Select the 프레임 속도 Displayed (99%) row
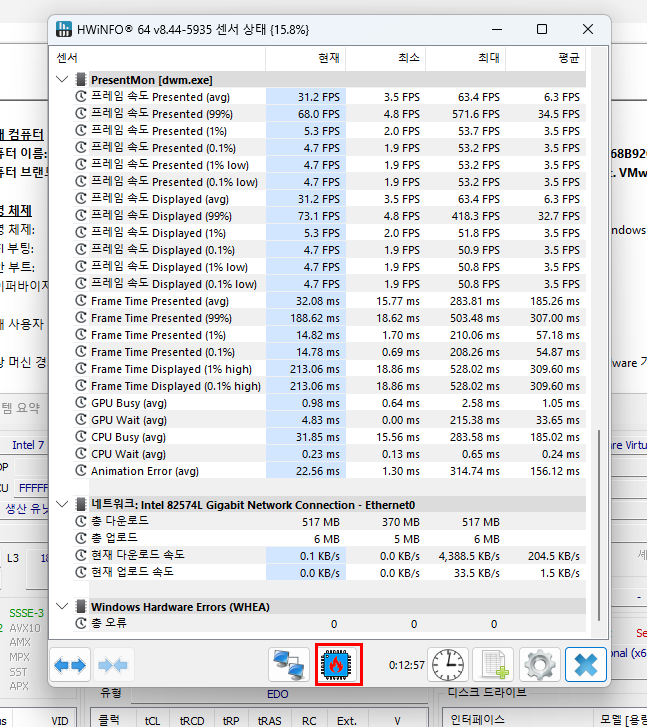647x727 pixels. (x=329, y=216)
